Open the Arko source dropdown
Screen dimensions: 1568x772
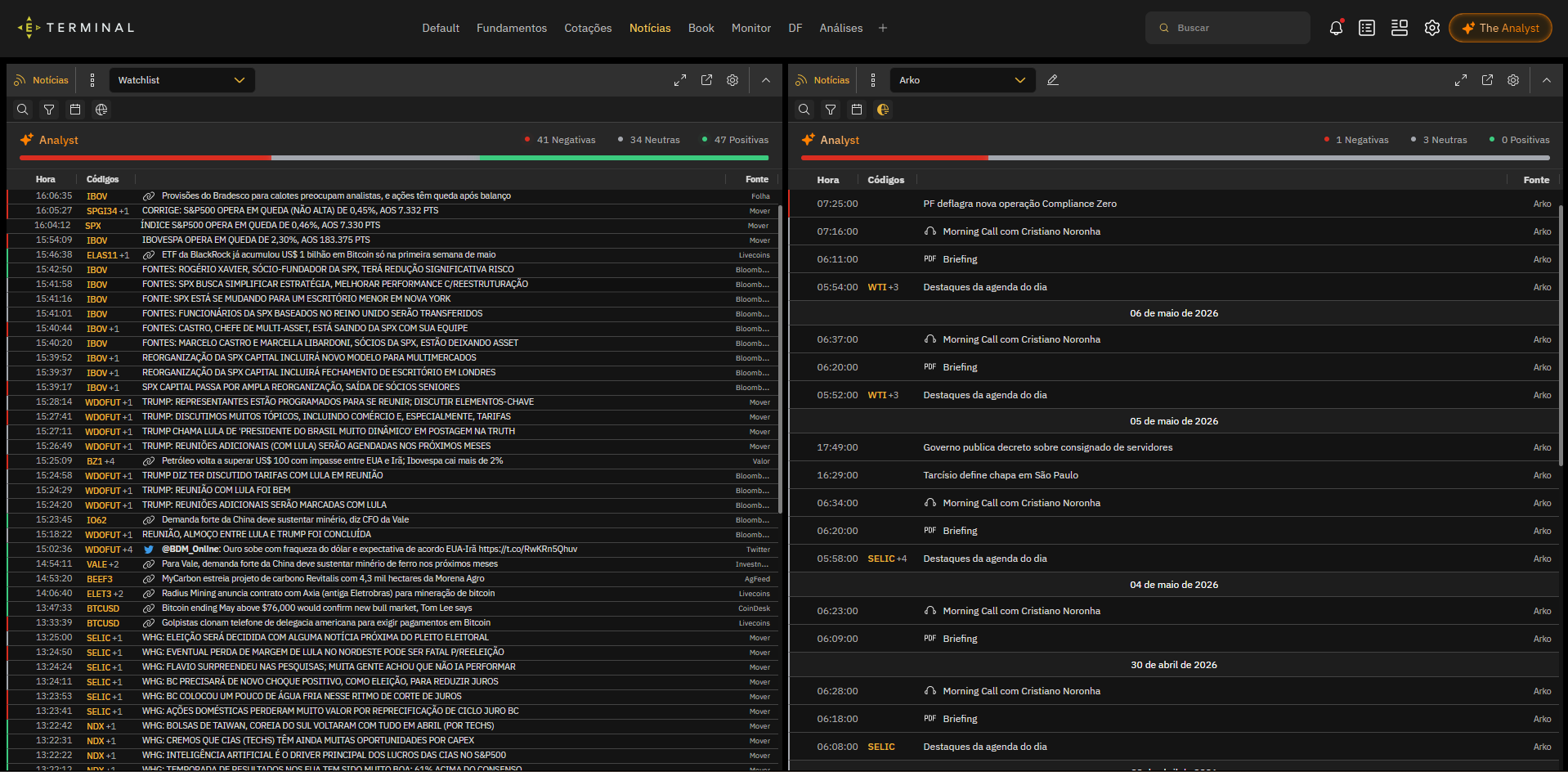962,80
